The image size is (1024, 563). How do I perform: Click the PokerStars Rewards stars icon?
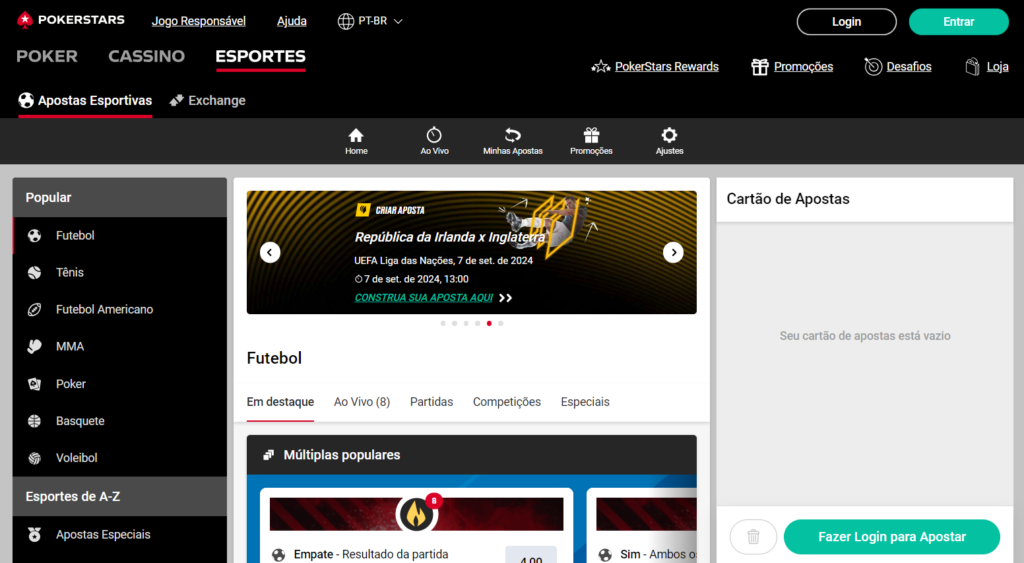click(600, 67)
